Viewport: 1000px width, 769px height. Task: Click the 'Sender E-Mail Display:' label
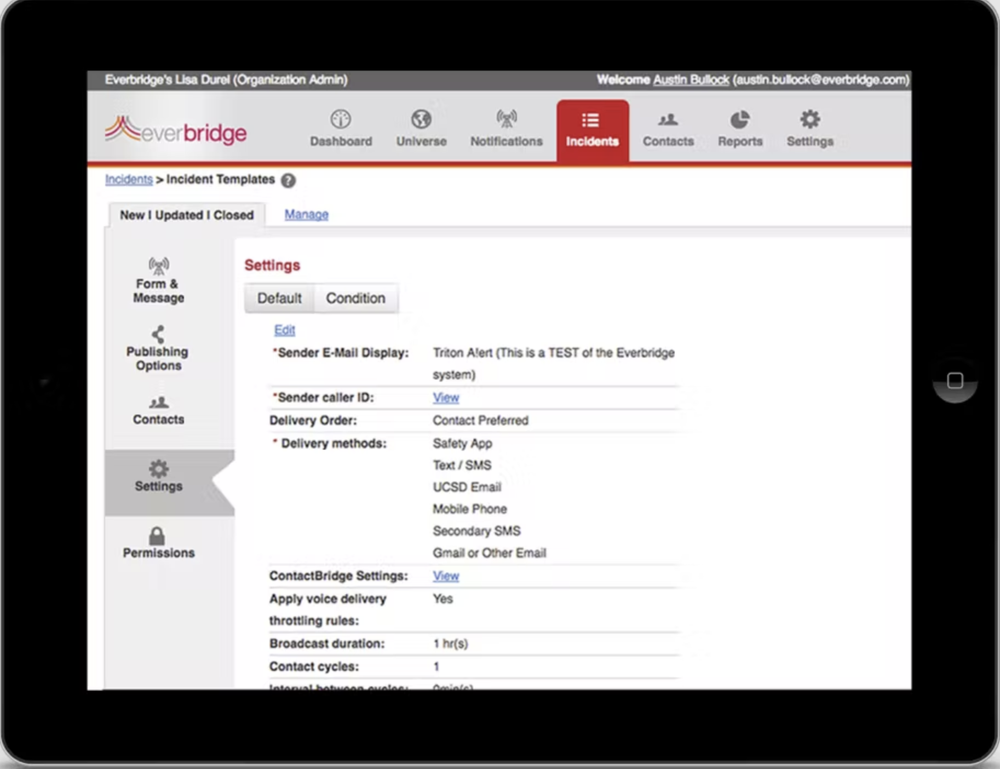[341, 353]
